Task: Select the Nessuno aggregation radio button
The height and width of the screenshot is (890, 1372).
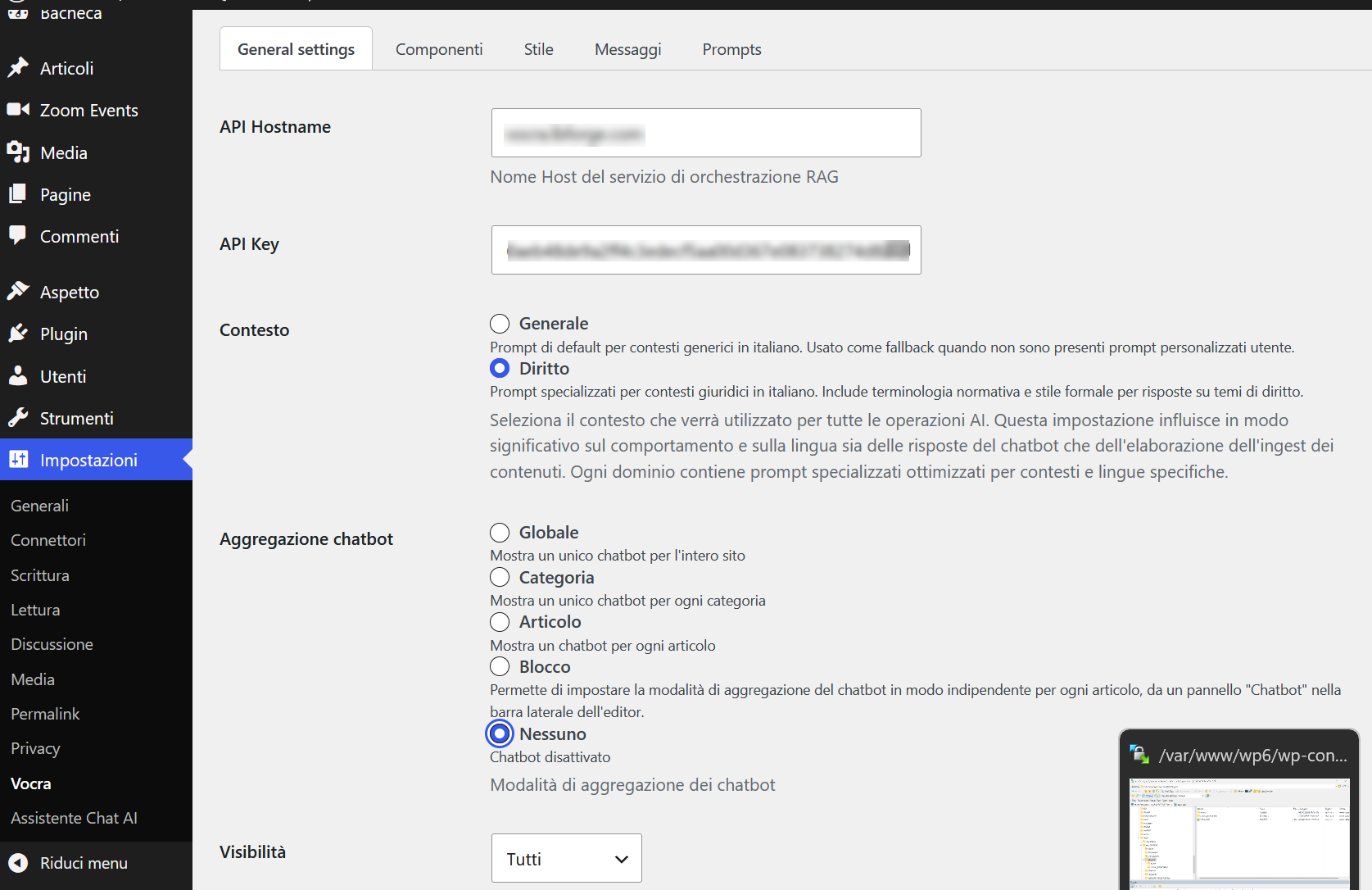Action: click(500, 734)
